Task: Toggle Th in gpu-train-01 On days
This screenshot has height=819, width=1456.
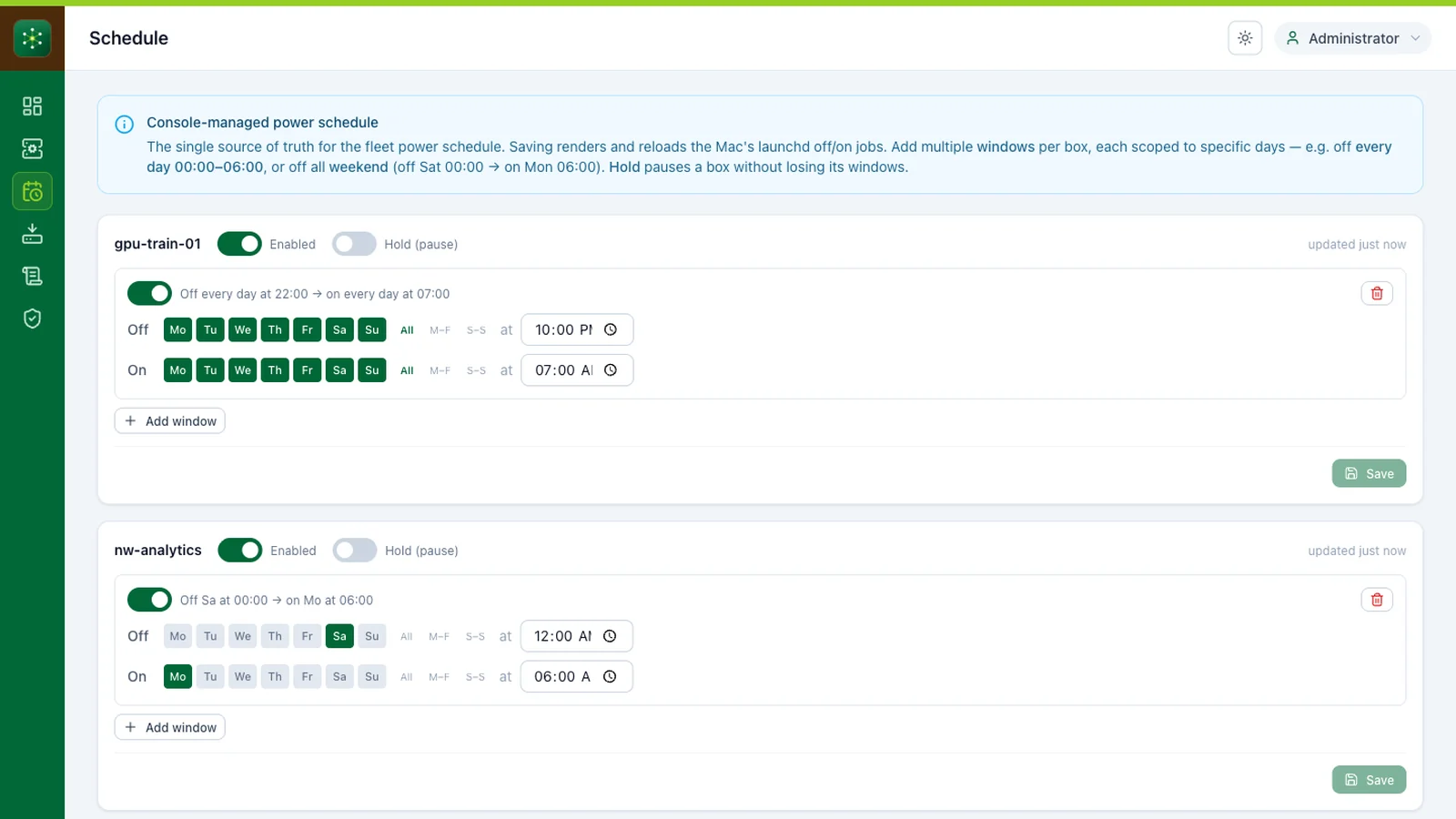Action: coord(275,370)
